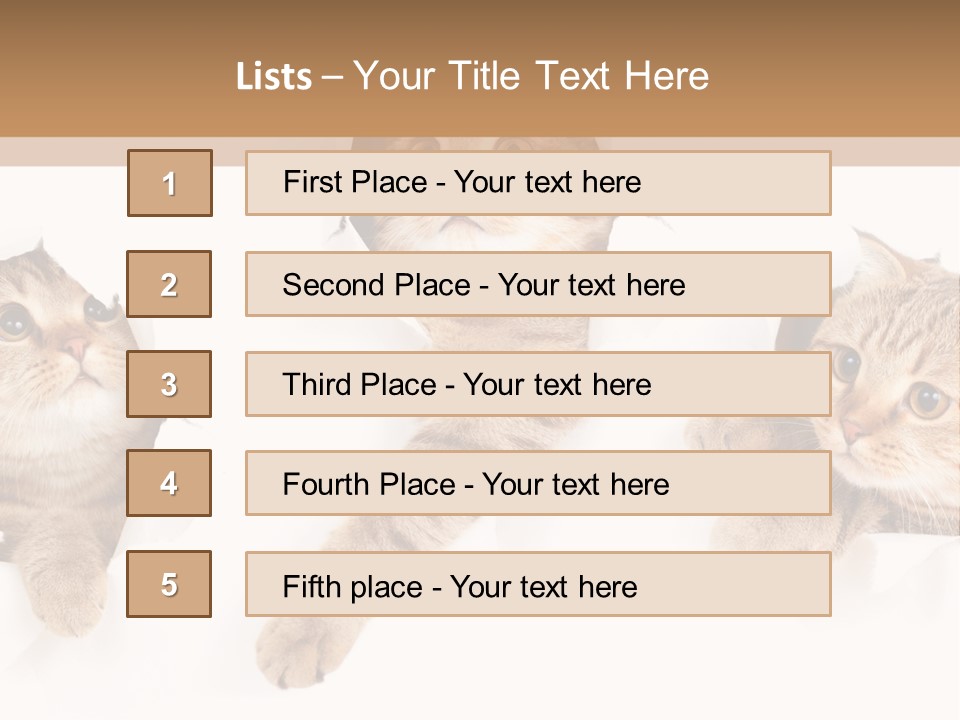Click "Your Title Text Here" in the title
This screenshot has height=720, width=960.
531,76
